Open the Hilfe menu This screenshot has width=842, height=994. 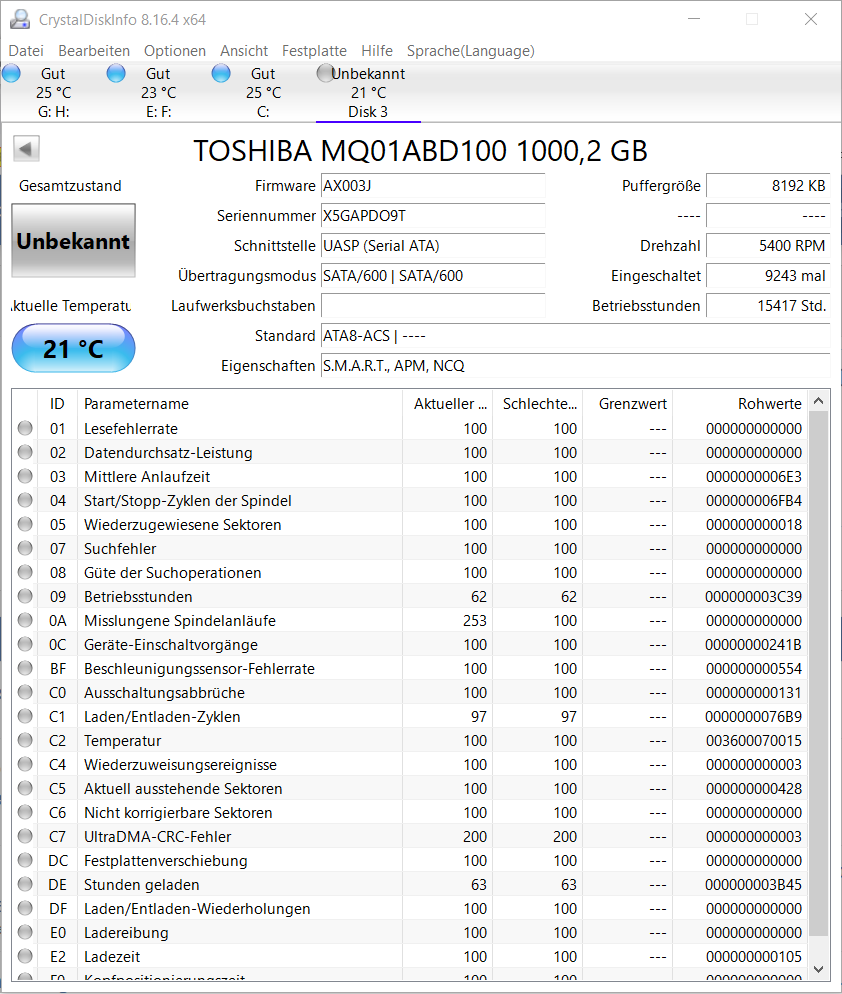pyautogui.click(x=377, y=51)
